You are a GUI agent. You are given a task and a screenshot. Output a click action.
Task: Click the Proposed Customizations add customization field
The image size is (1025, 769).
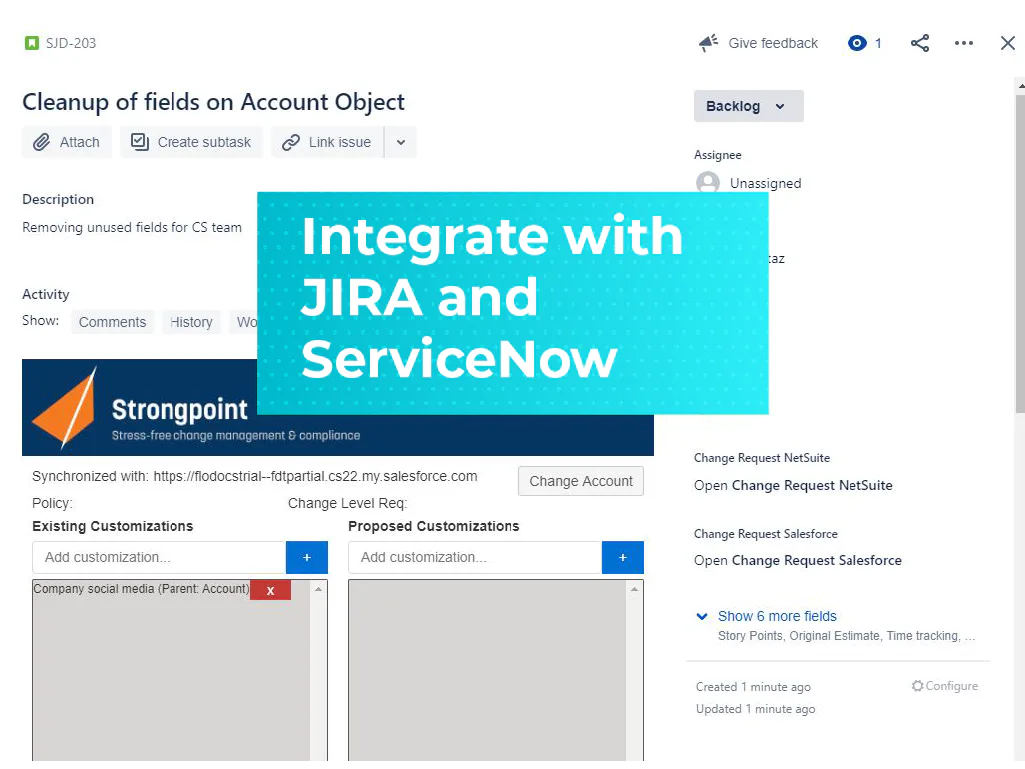(x=475, y=557)
